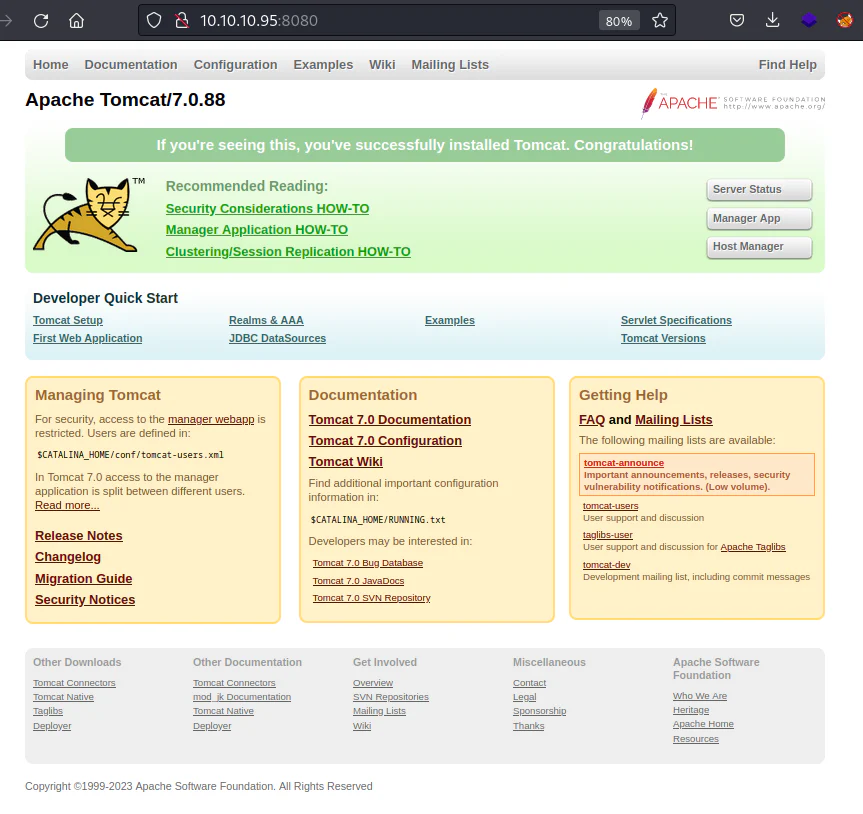Click the Host Manager button
Screen dimensions: 863x814
[759, 247]
